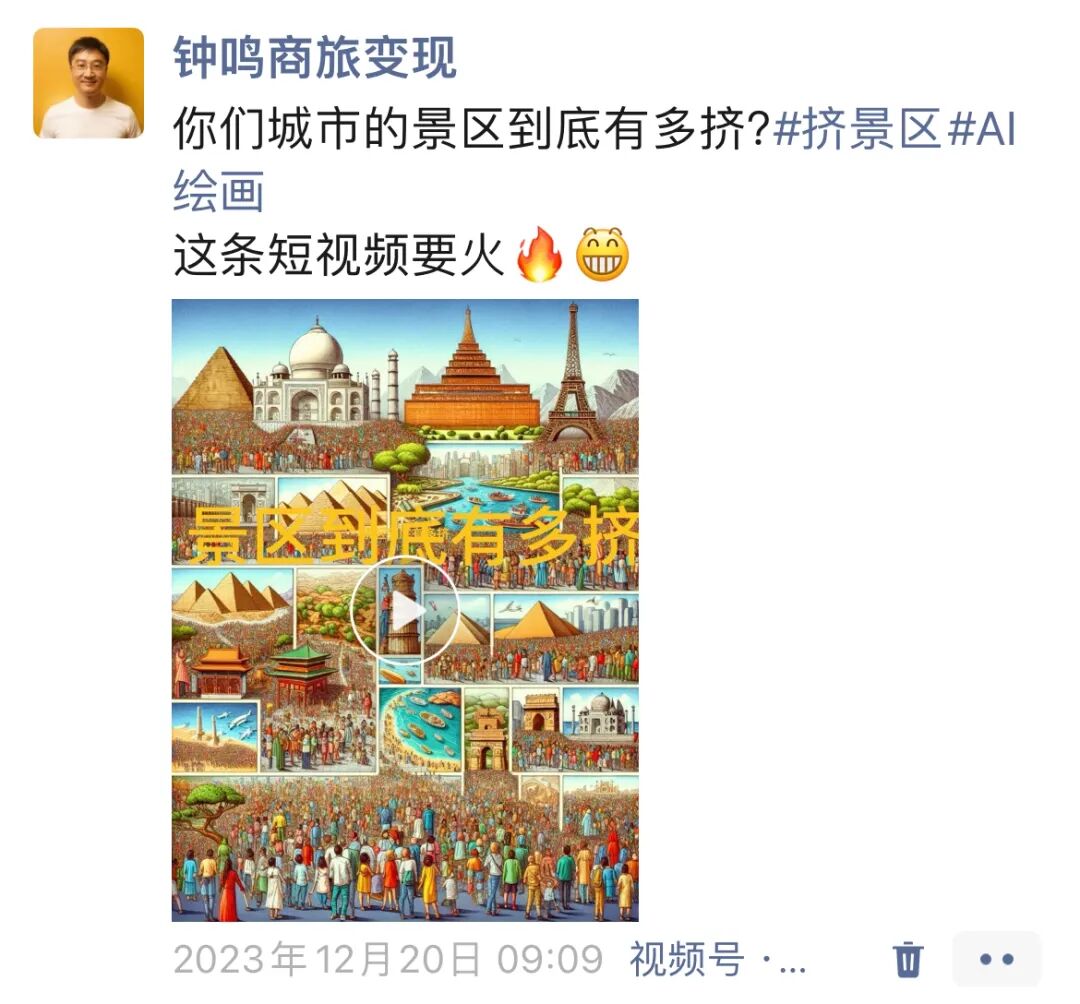This screenshot has width=1080, height=1004.
Task: Tap the 绘画 hashtag continuation text
Action: (218, 191)
